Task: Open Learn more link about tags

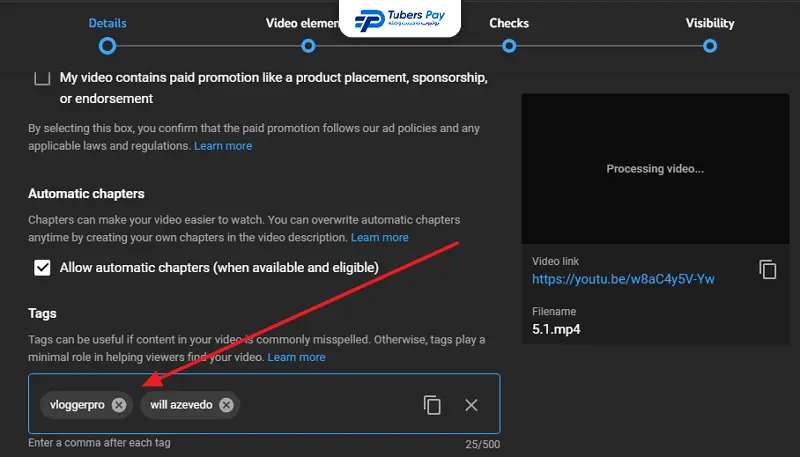Action: [296, 357]
